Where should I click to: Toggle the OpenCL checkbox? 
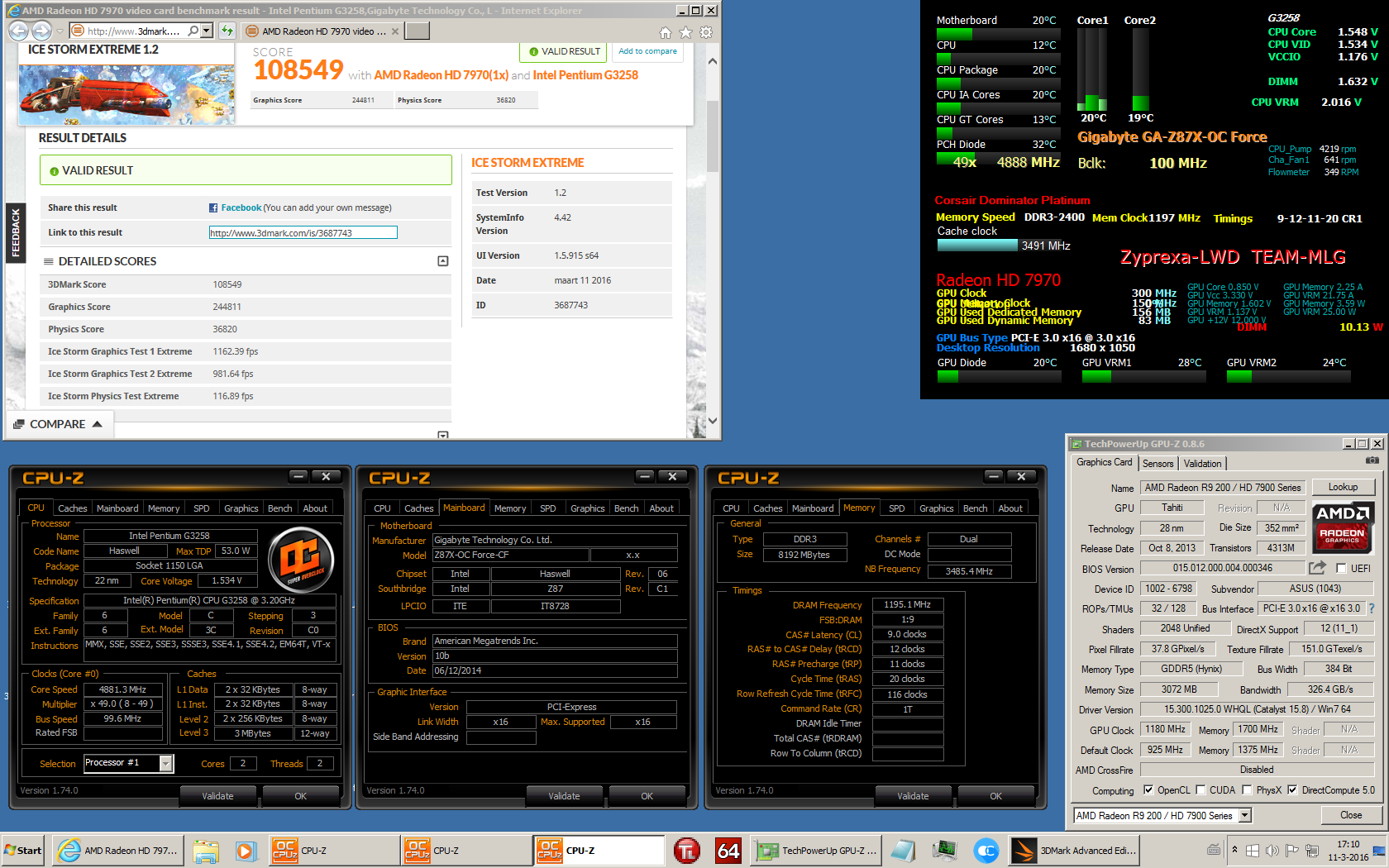[x=1148, y=789]
